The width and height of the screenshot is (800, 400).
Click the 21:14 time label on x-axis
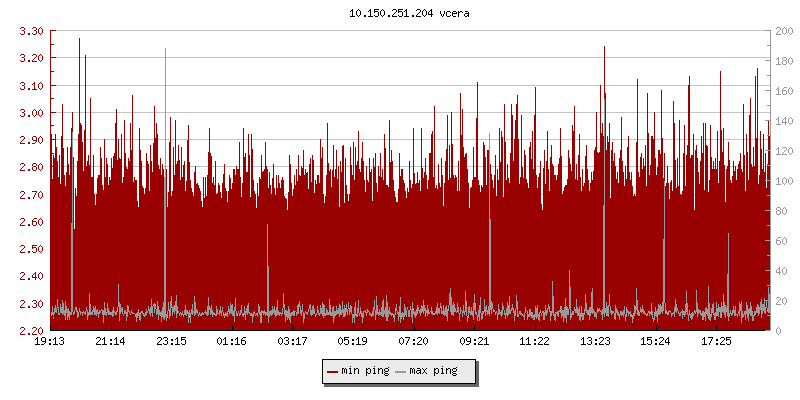[110, 342]
